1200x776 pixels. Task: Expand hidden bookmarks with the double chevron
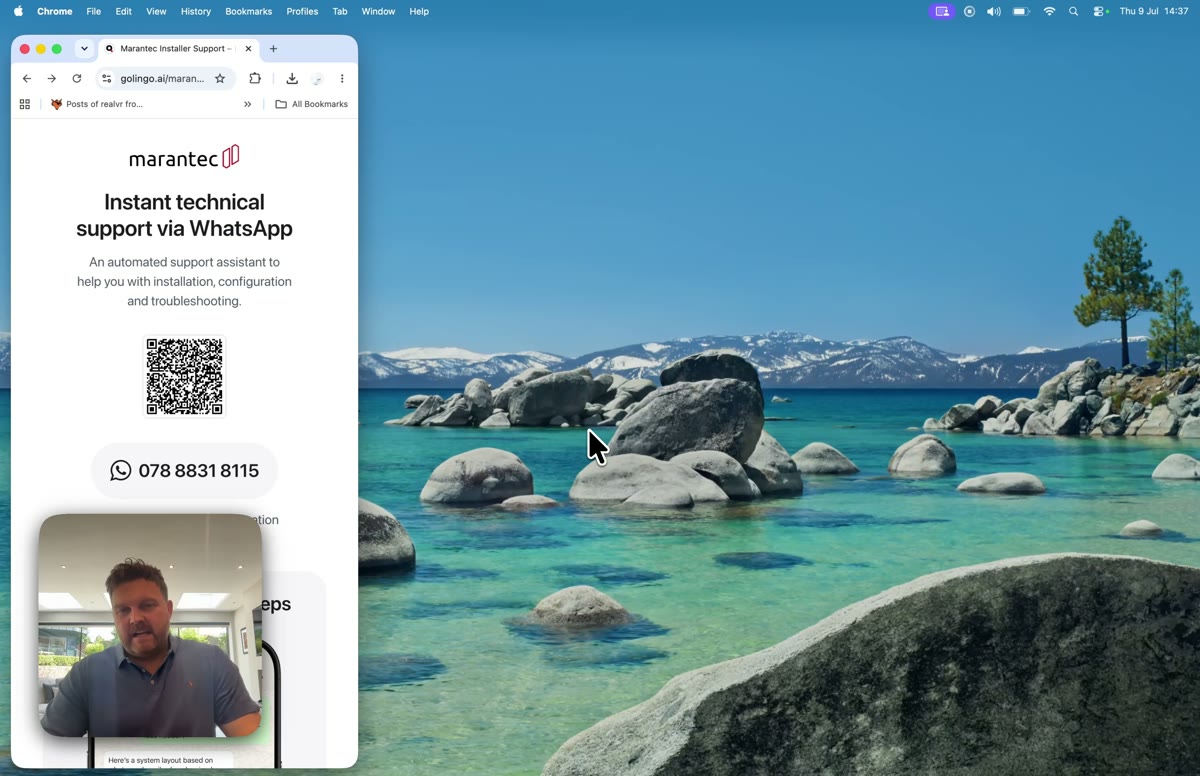pyautogui.click(x=248, y=104)
